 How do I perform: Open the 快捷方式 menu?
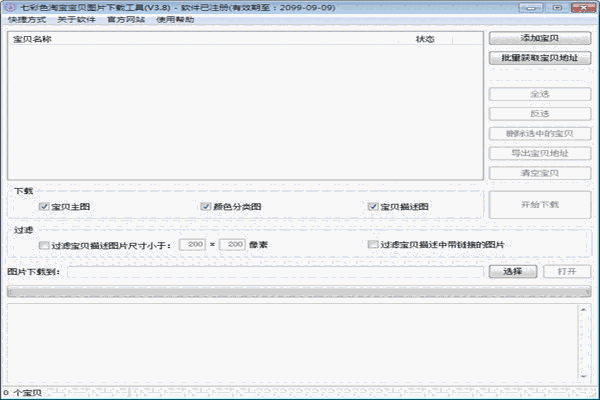click(27, 20)
